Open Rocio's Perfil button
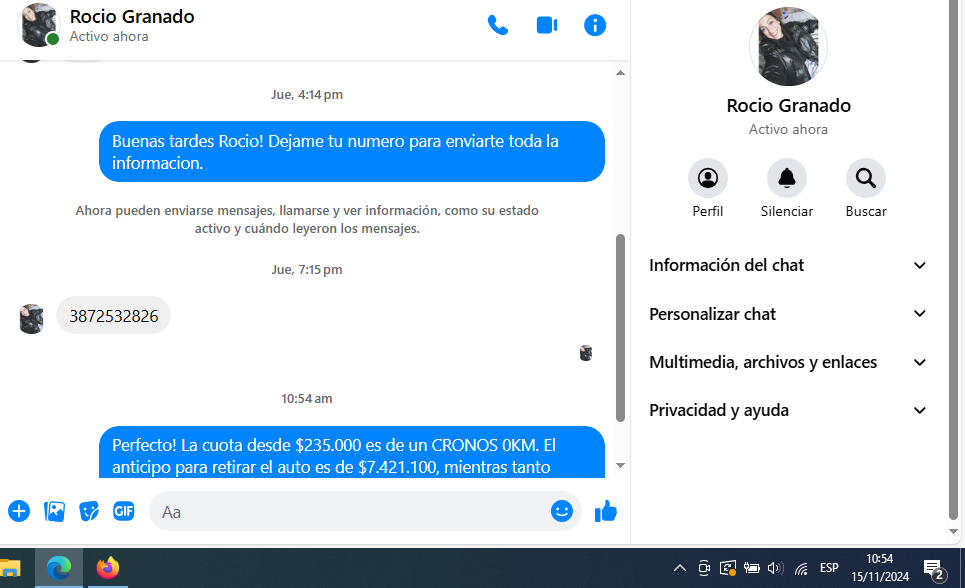This screenshot has height=588, width=965. (x=708, y=179)
